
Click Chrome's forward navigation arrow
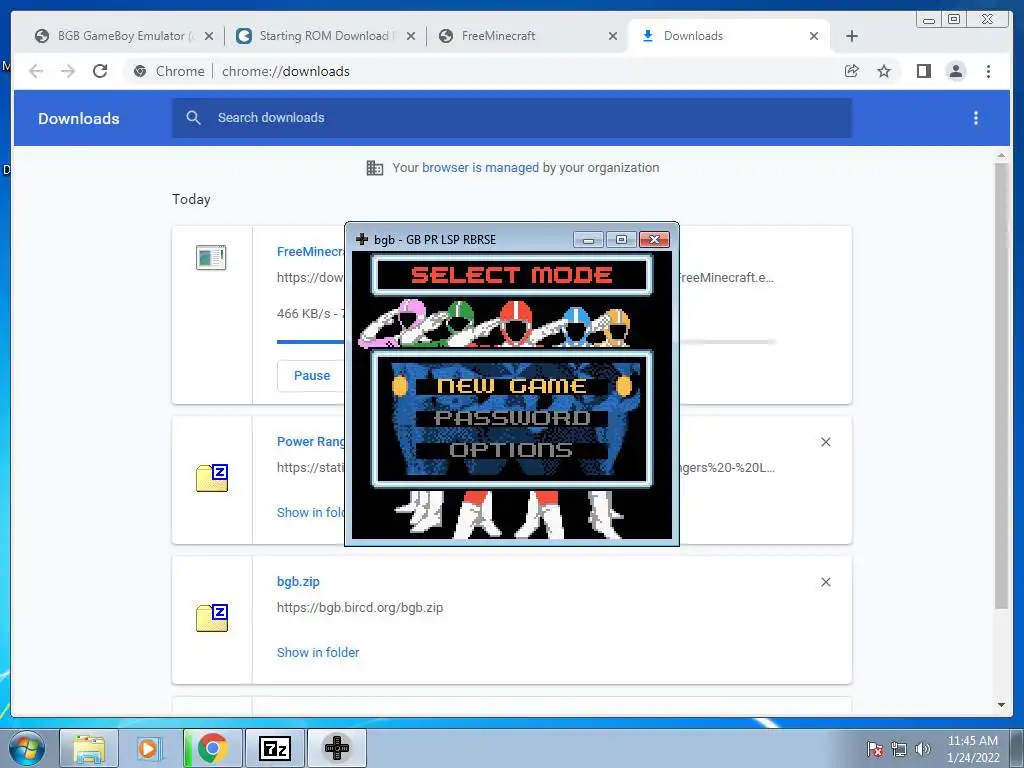point(68,71)
